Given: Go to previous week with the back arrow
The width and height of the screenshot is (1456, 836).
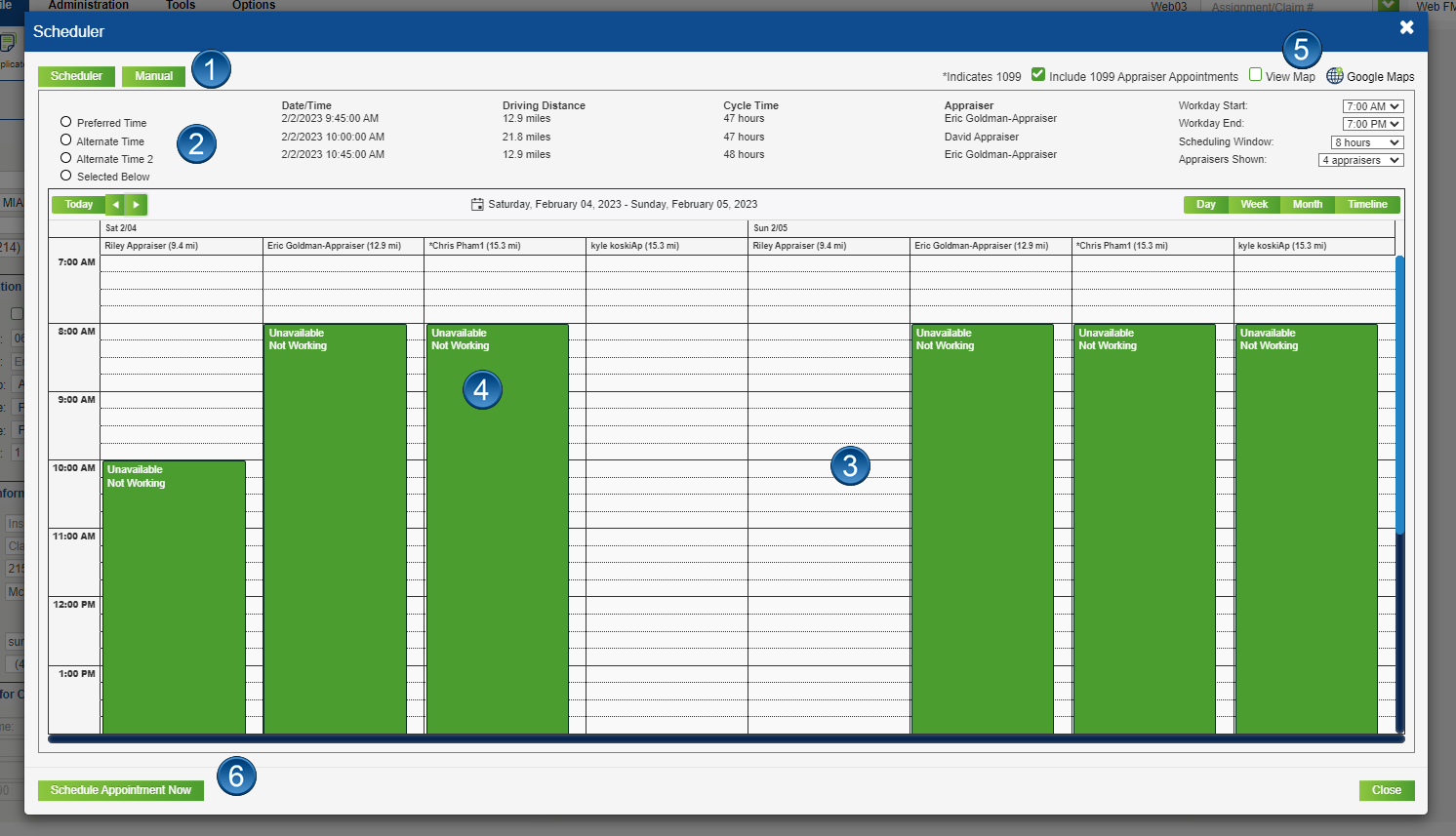Looking at the screenshot, I should [x=115, y=204].
